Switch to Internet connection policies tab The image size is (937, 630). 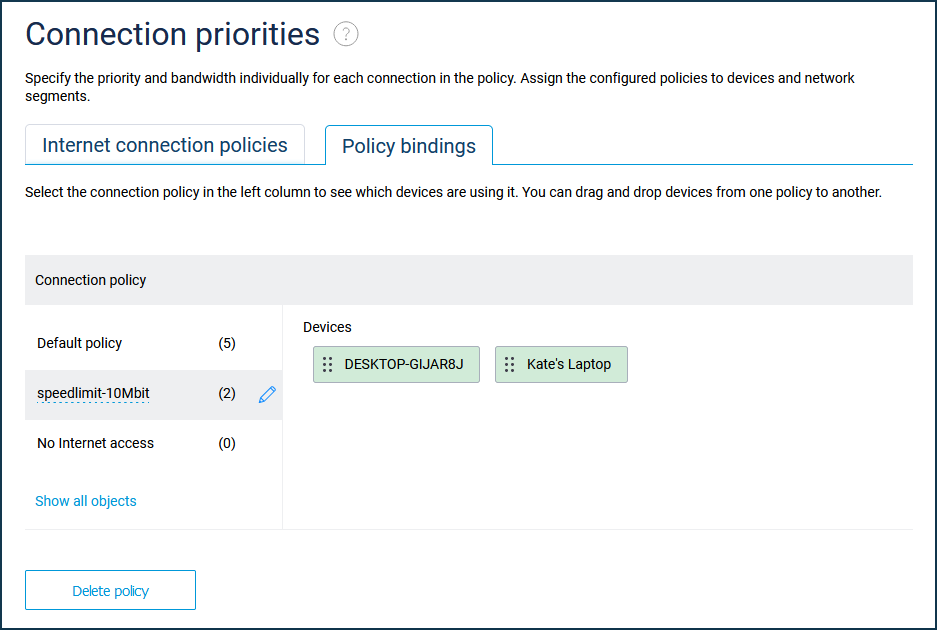tap(165, 145)
